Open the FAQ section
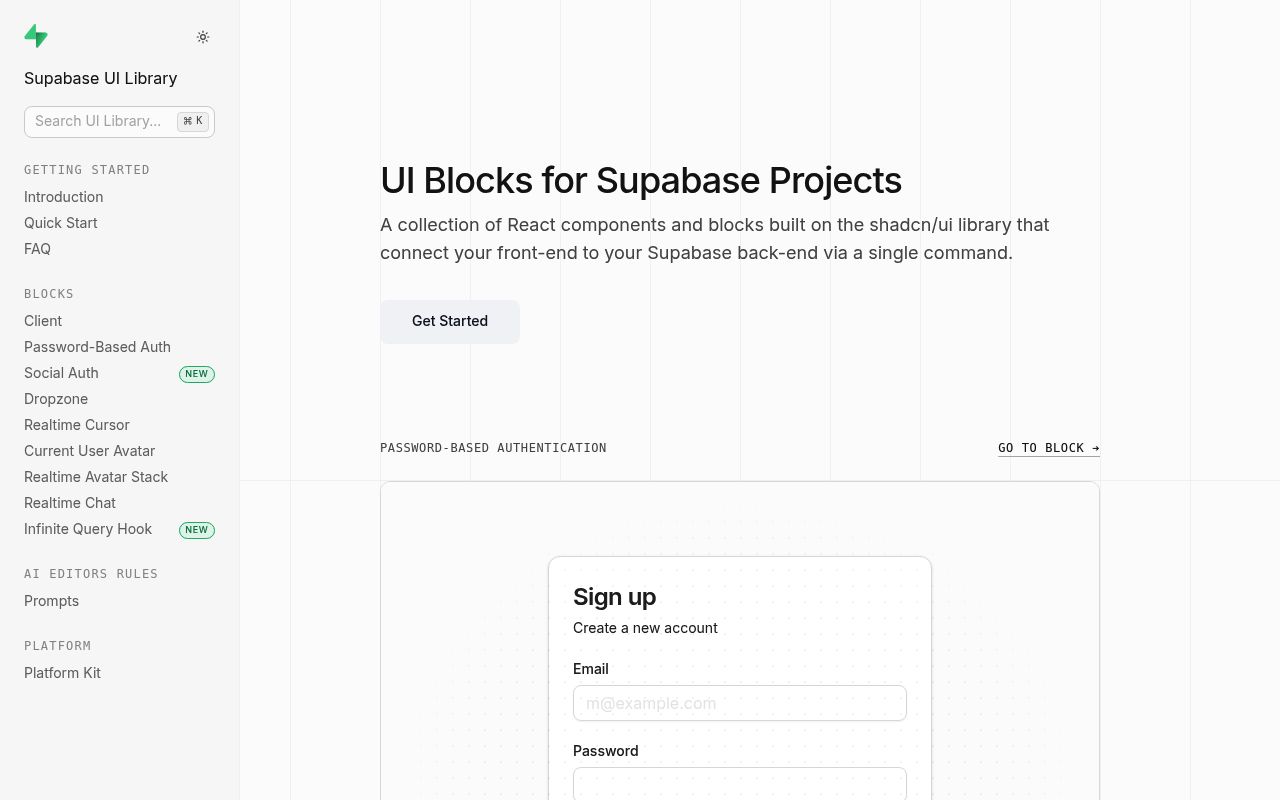This screenshot has height=800, width=1280. click(x=37, y=249)
